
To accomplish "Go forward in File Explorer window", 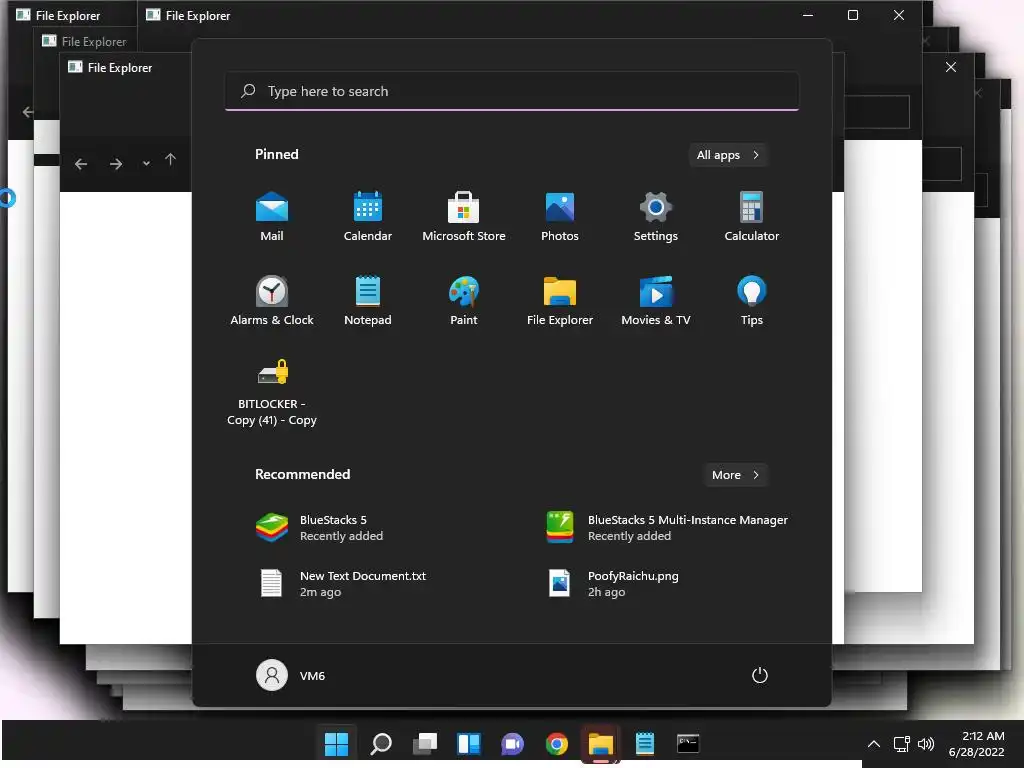I will [x=116, y=164].
